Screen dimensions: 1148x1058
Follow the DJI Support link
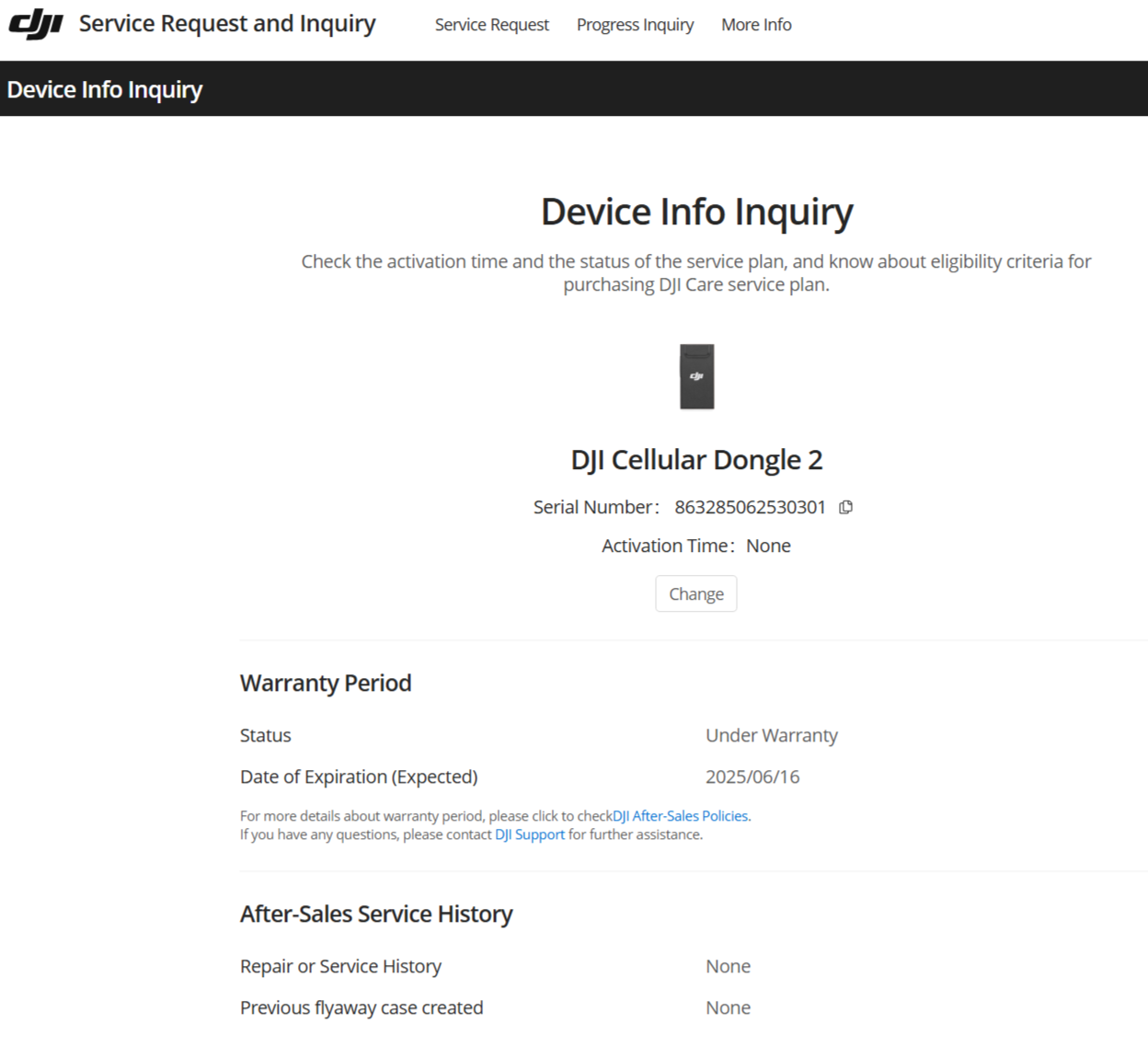(530, 834)
